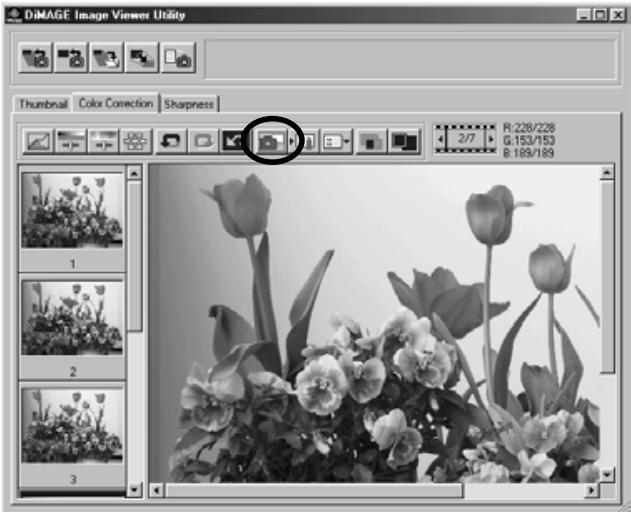Open the tone curve and histogram tool
Screen dimensions: 631x512
click(x=38, y=141)
